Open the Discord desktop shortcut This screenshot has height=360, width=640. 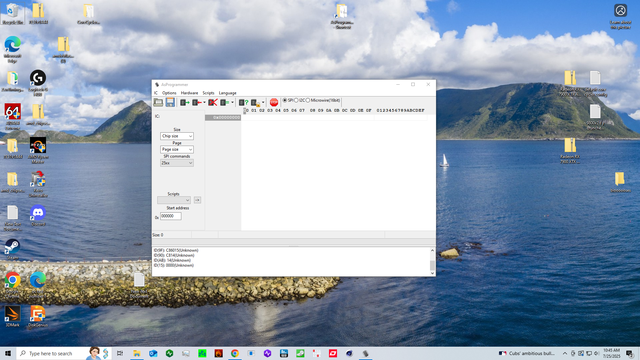click(38, 215)
